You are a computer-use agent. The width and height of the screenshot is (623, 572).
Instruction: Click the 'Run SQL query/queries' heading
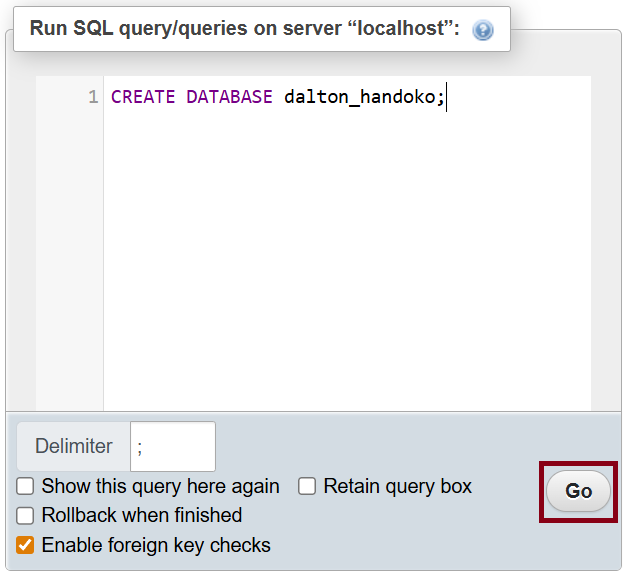click(x=244, y=29)
